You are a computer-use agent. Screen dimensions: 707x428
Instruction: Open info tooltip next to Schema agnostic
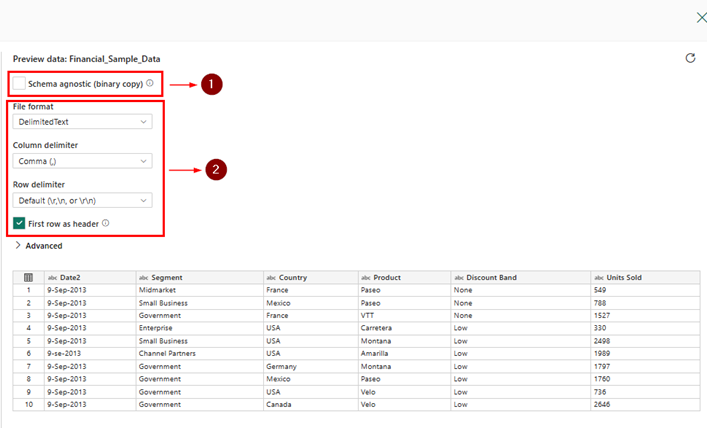[150, 83]
